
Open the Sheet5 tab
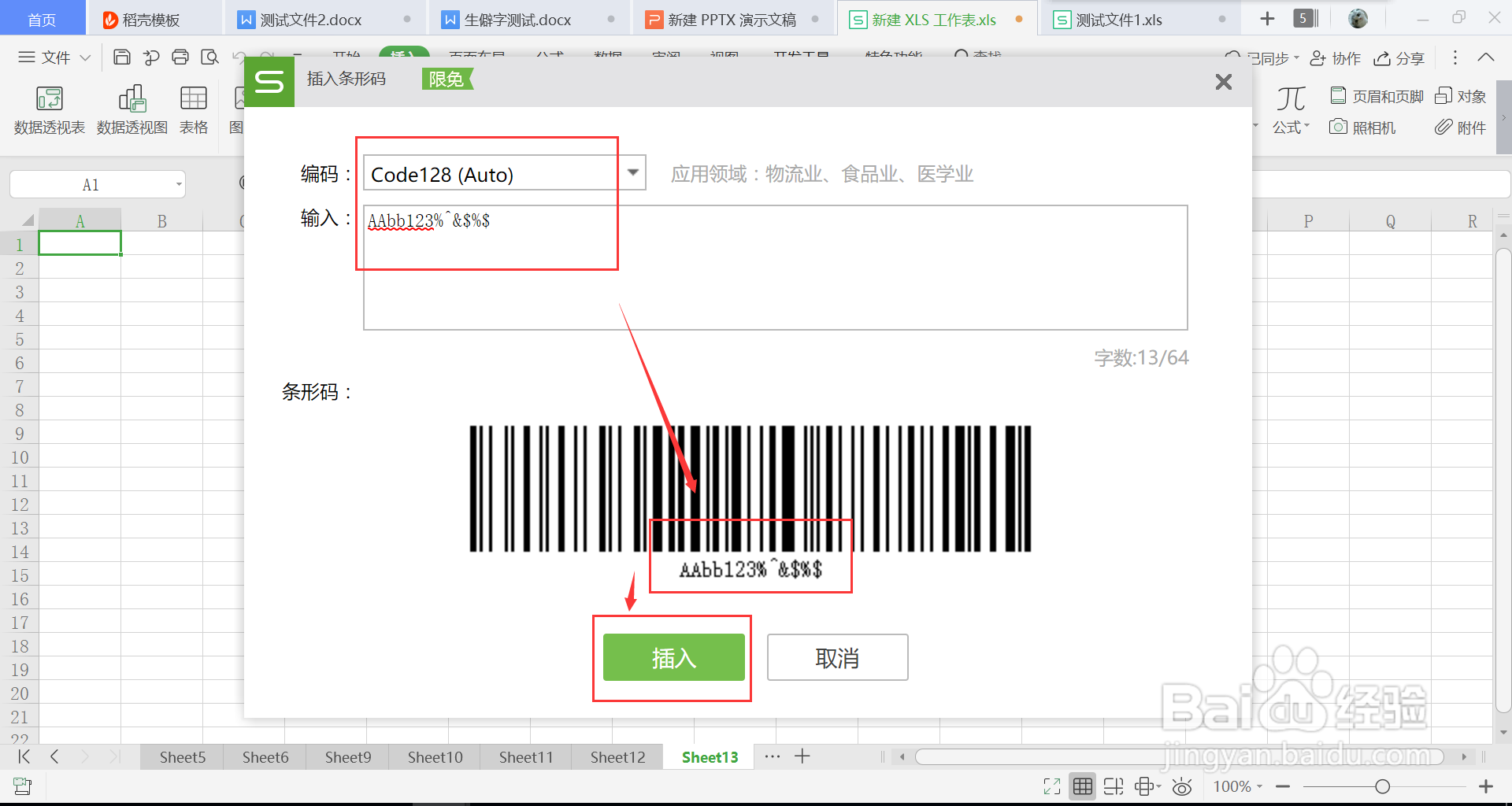point(183,757)
